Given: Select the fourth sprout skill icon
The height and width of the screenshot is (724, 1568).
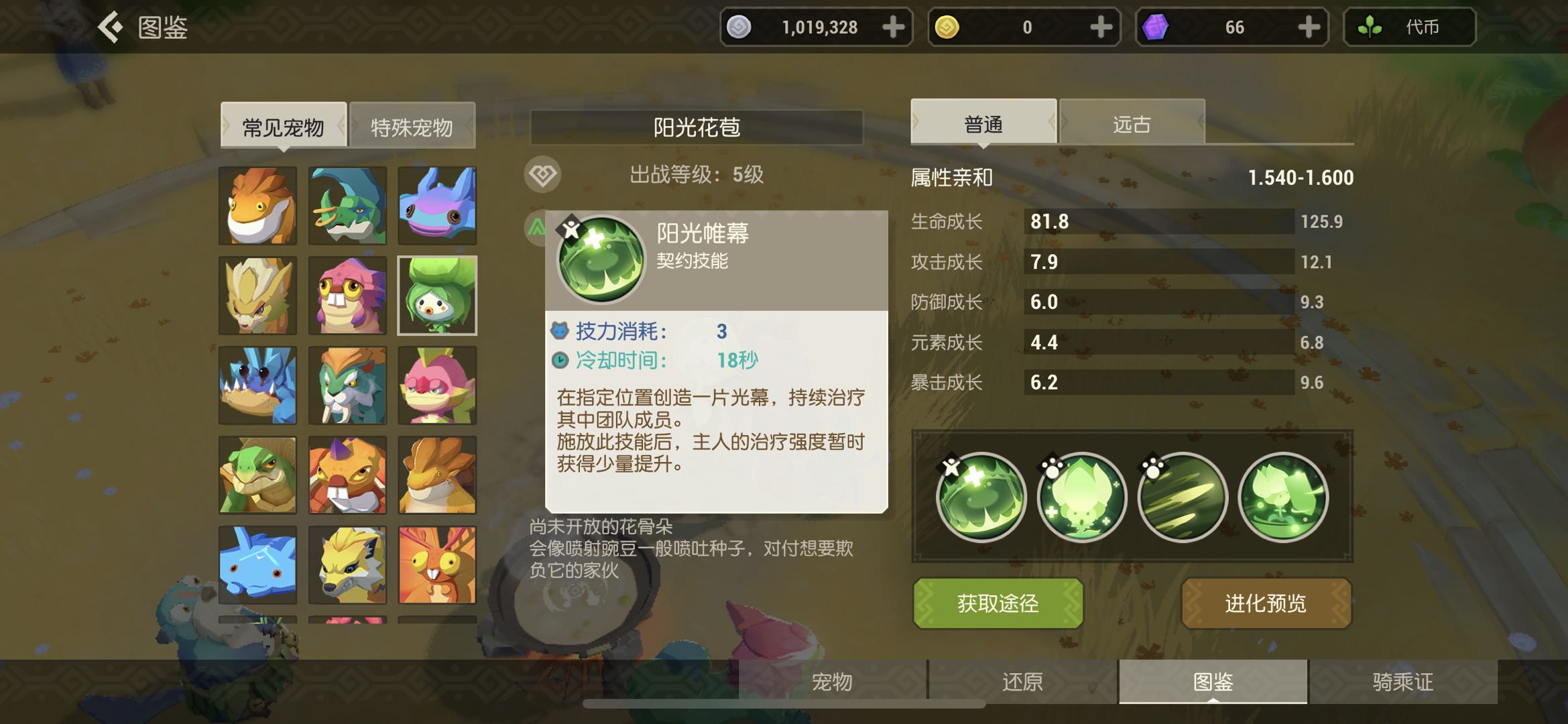Looking at the screenshot, I should click(x=1283, y=497).
